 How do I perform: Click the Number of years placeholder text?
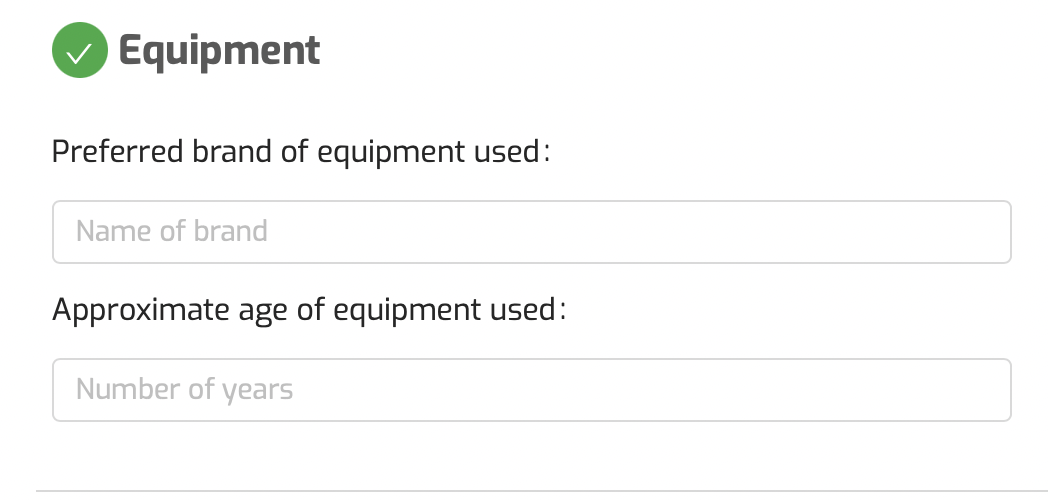184,390
